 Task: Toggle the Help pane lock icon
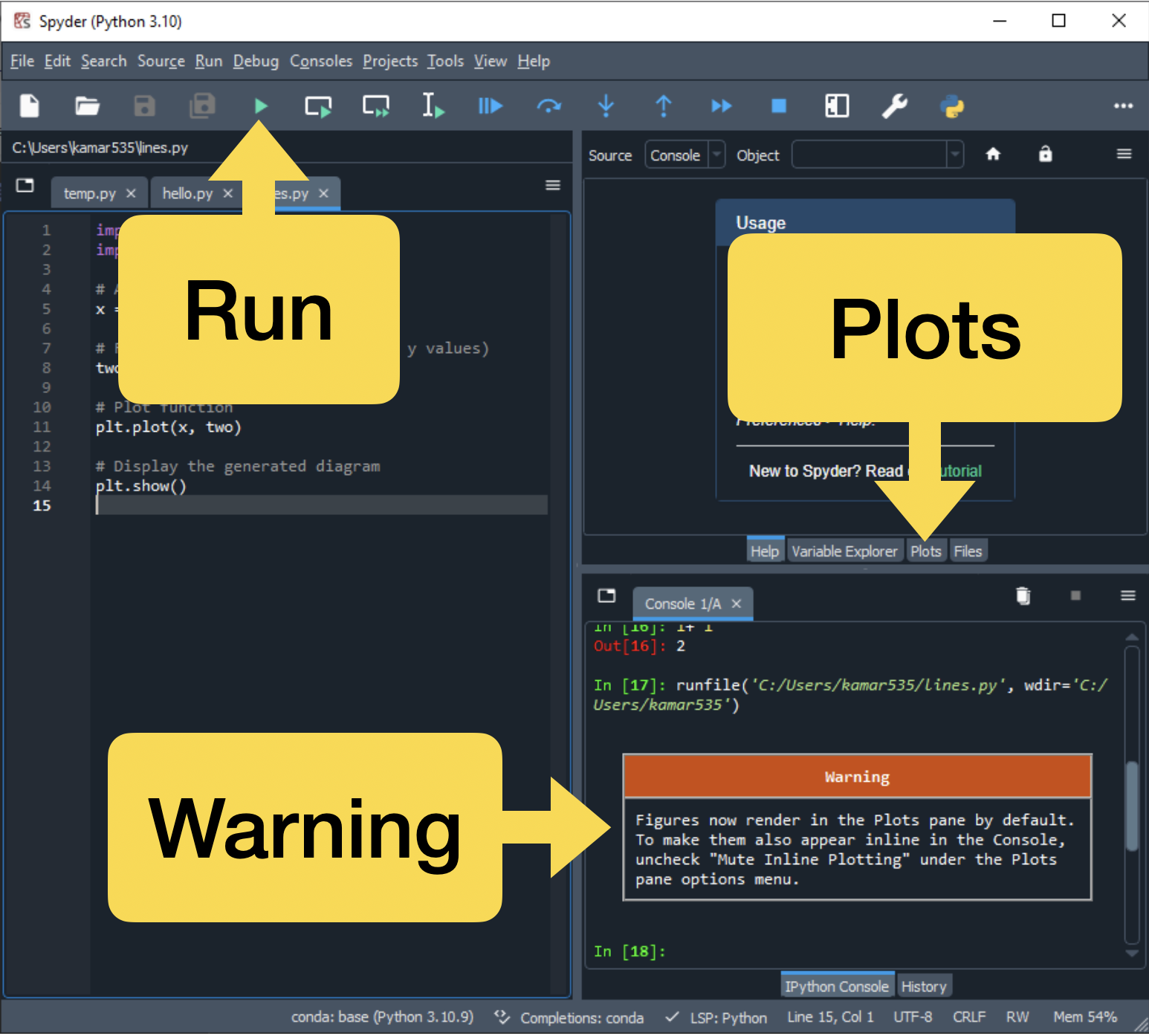tap(1045, 154)
